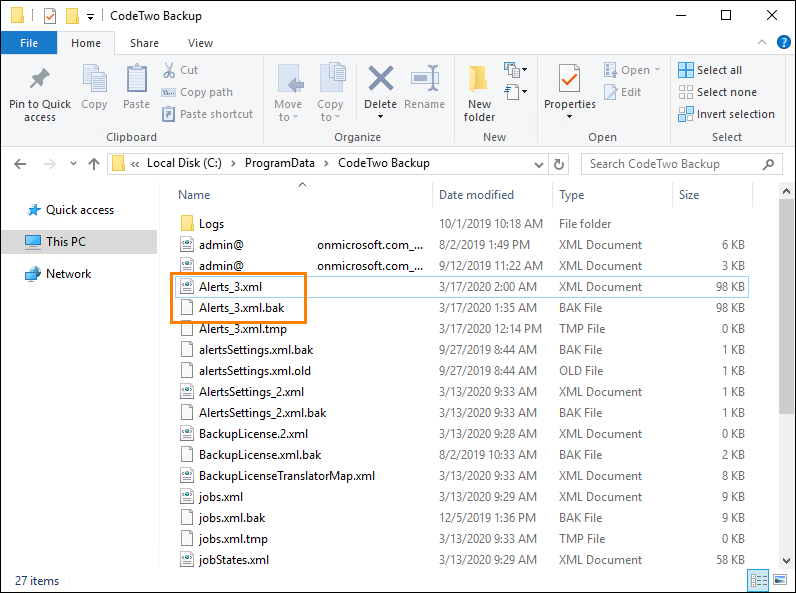
Task: Go back with the Back arrow
Action: coord(20,164)
